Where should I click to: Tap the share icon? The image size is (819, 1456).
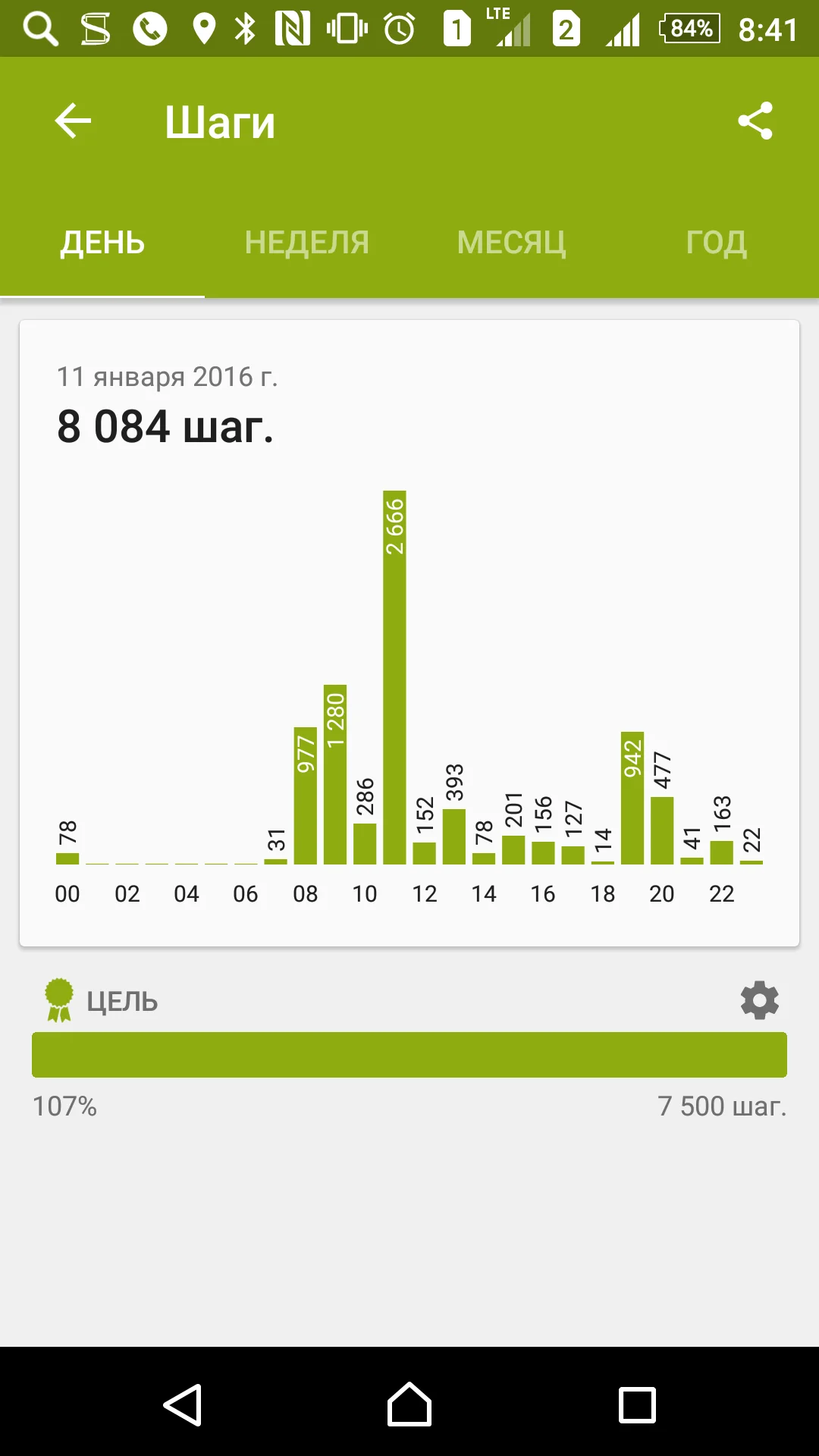[755, 121]
